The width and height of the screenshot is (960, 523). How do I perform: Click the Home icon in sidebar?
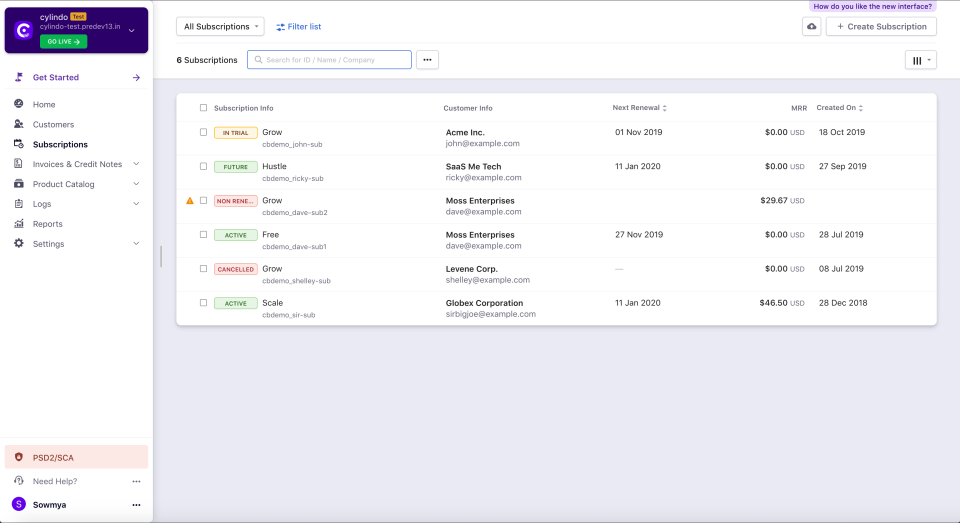pos(19,104)
